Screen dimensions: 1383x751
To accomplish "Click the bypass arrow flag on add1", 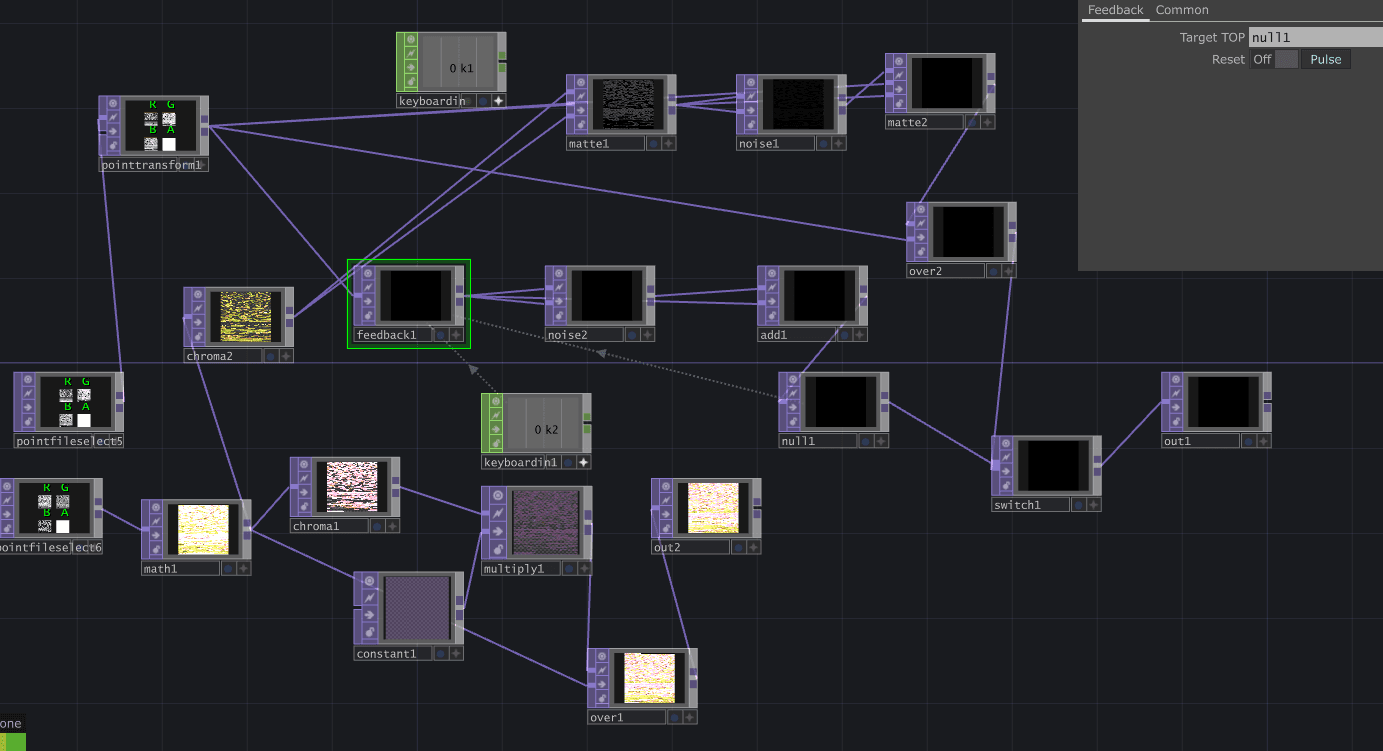I will point(773,302).
